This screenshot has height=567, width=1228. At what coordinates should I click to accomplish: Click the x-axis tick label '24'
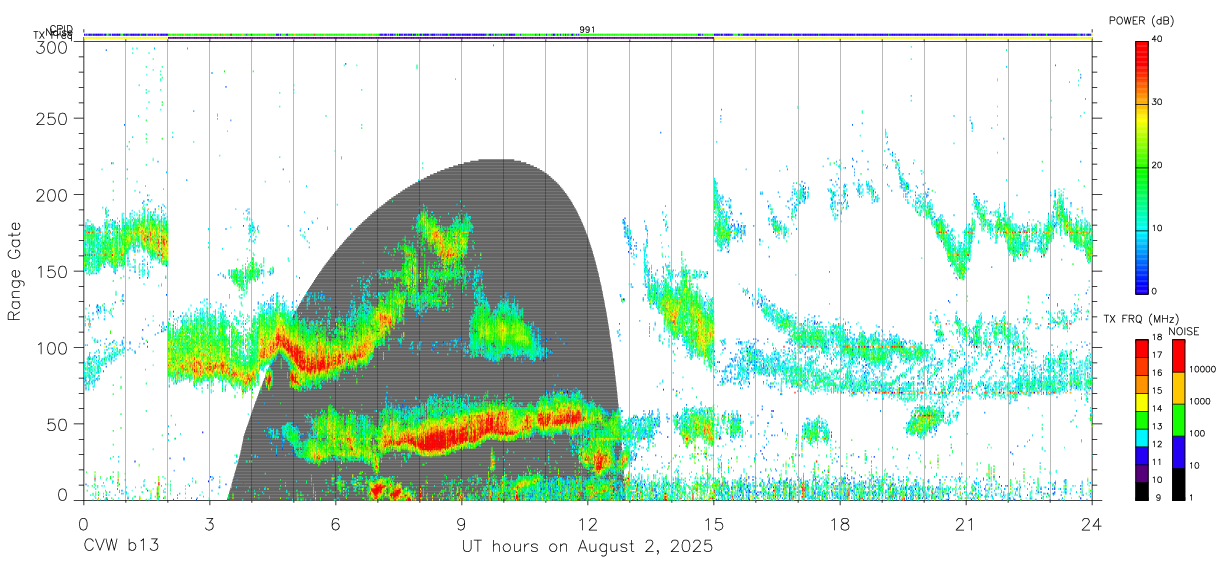click(x=1091, y=523)
